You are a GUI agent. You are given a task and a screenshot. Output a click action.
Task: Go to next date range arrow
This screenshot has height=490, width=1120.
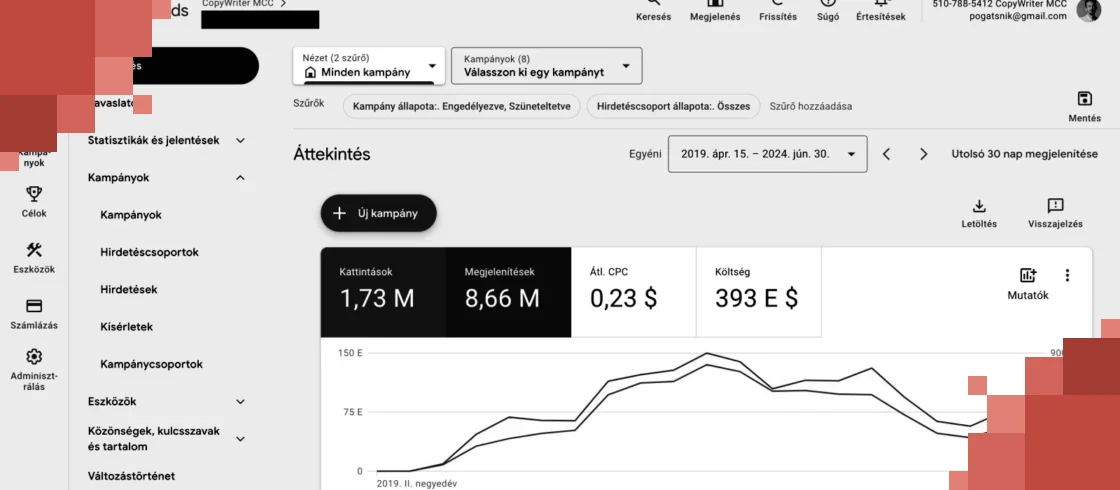coord(924,154)
